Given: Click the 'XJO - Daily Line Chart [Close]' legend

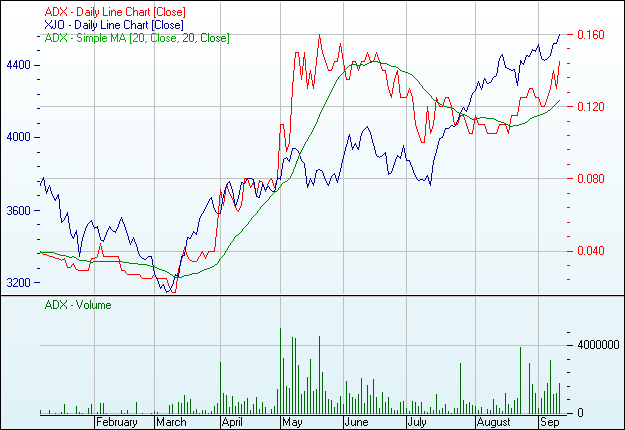Looking at the screenshot, I should click(x=114, y=25).
